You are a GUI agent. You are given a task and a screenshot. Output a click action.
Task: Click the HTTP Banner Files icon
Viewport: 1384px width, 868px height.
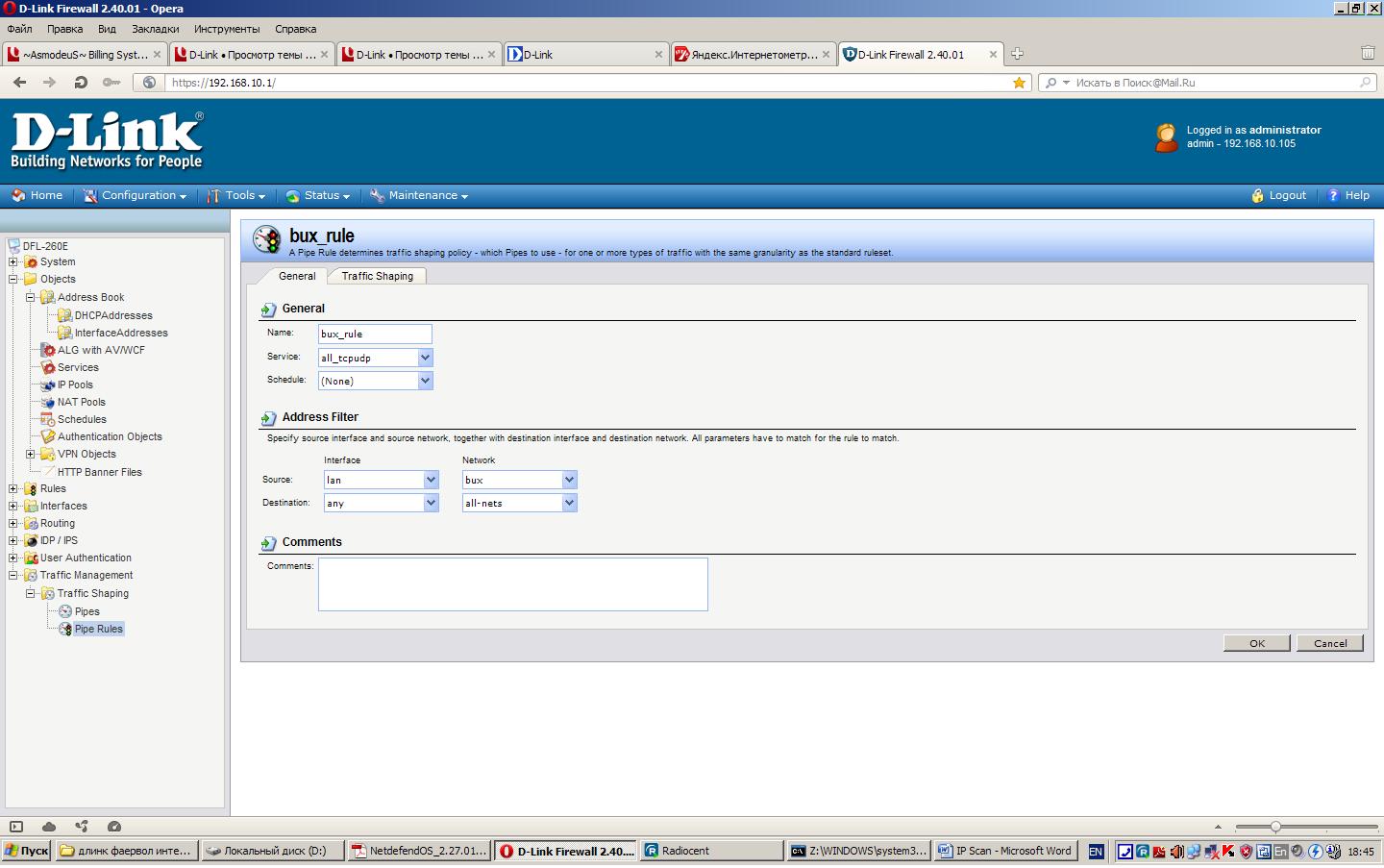(48, 472)
